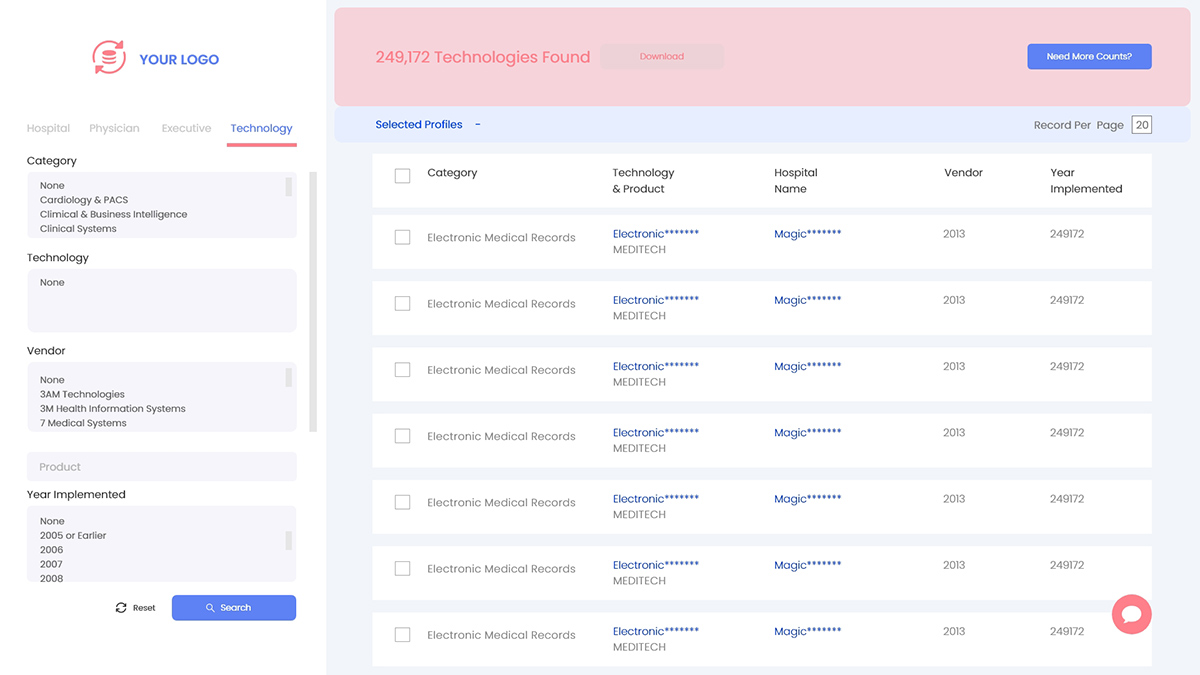Click the Reset refresh icon
The image size is (1200, 675).
click(121, 608)
